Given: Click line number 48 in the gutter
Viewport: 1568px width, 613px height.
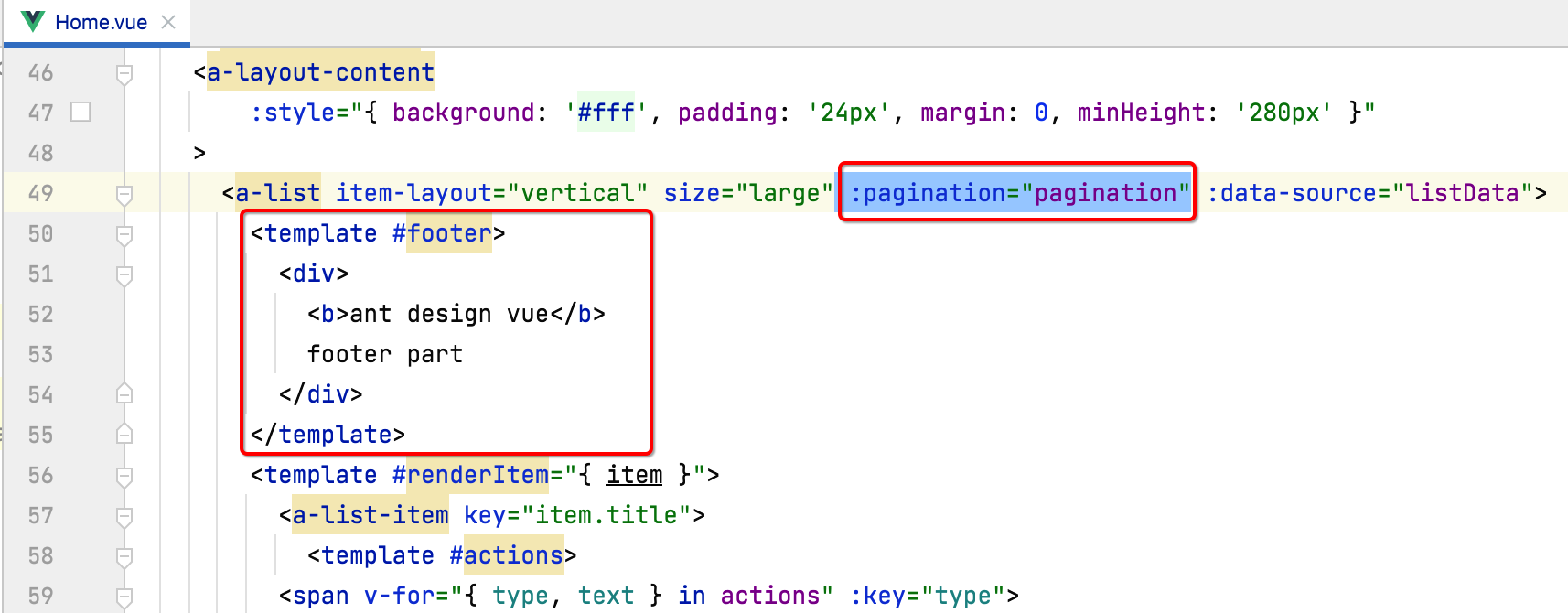Looking at the screenshot, I should click(40, 153).
